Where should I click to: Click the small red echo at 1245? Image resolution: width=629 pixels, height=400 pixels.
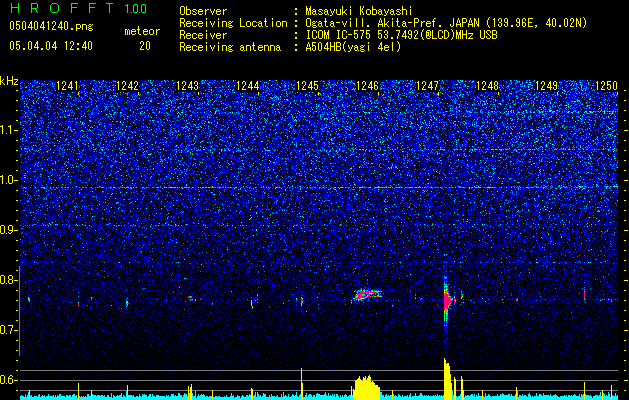click(302, 301)
